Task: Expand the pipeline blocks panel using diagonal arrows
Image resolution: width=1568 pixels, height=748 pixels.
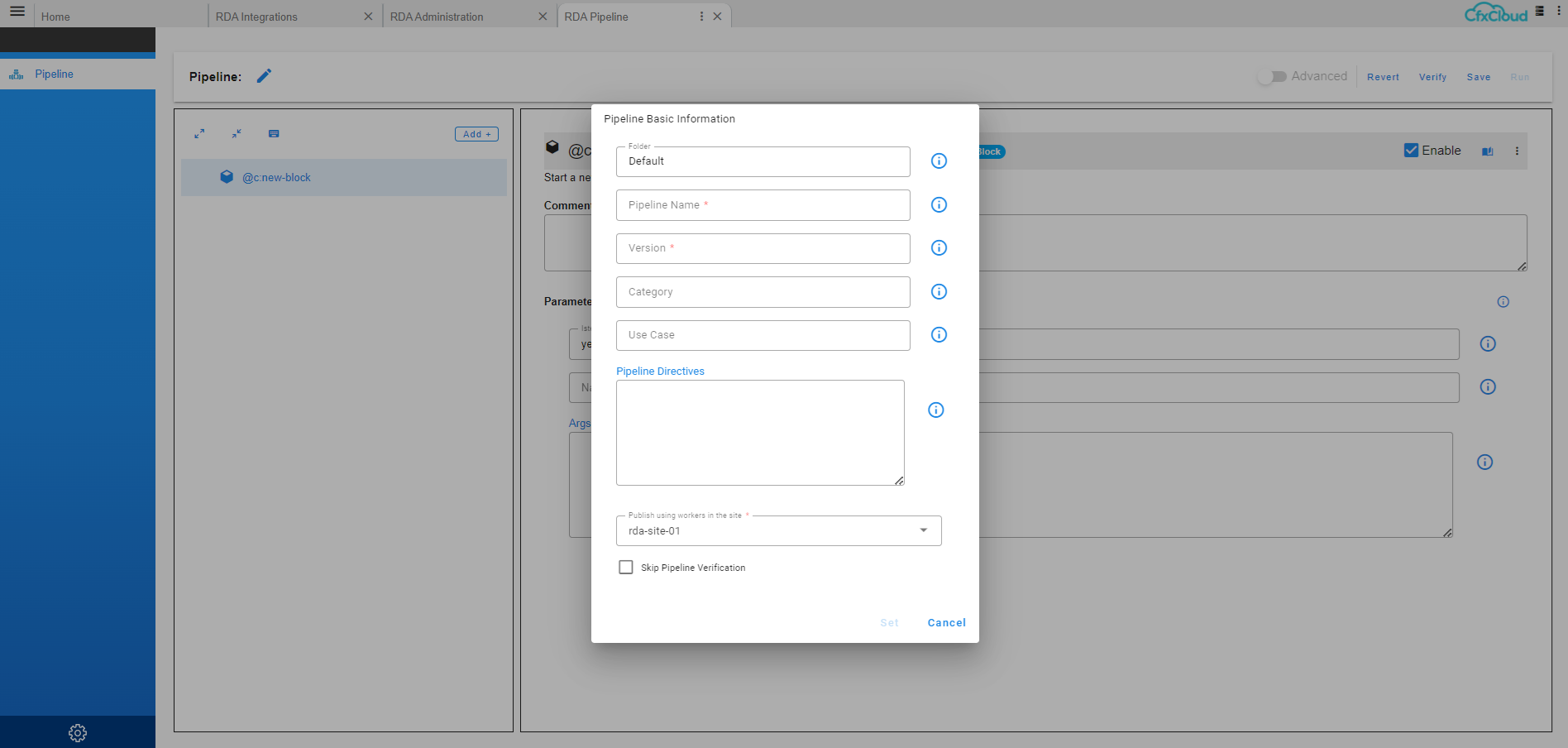Action: (199, 133)
